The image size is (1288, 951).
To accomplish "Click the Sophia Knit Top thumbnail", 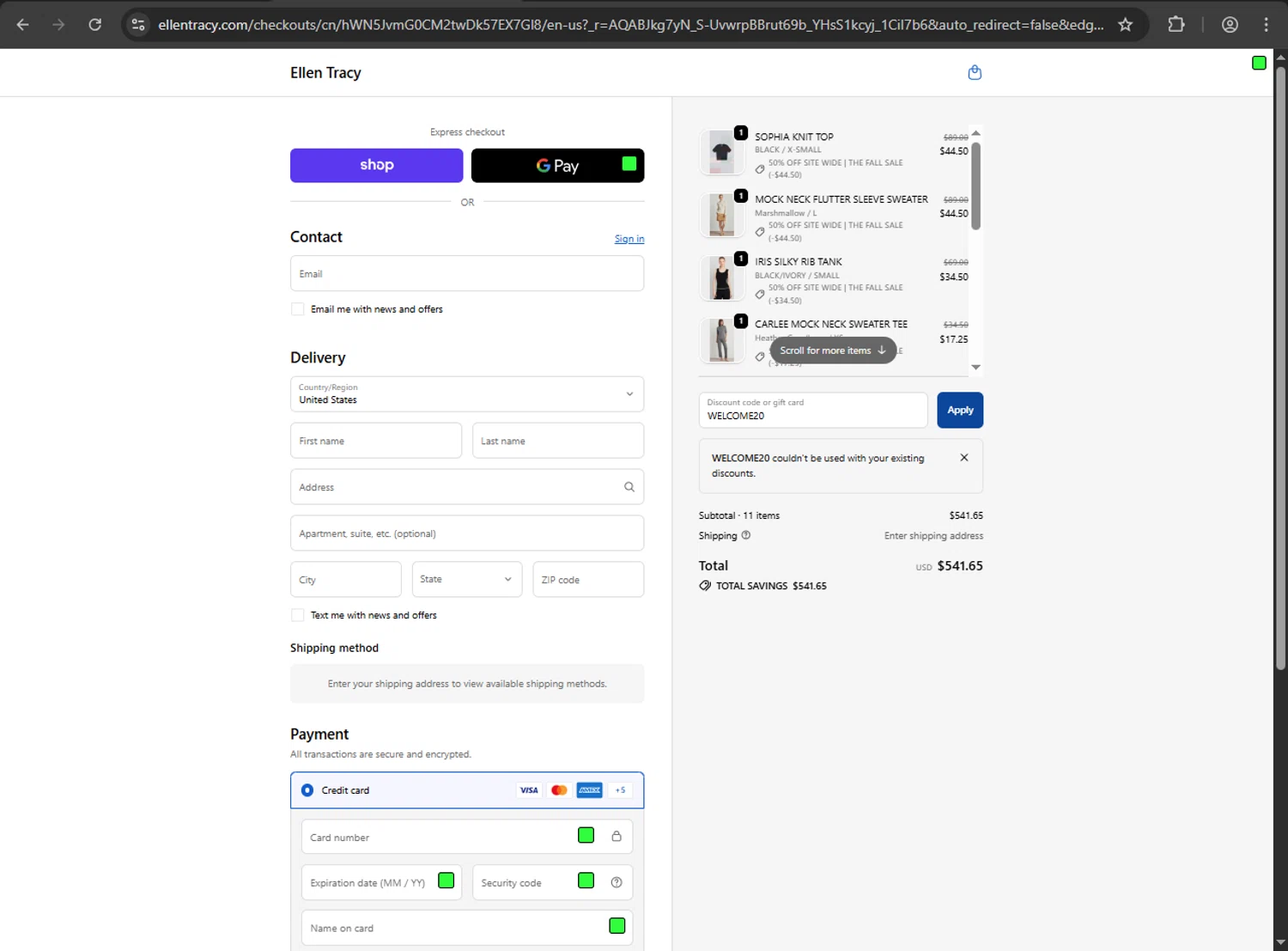I will pyautogui.click(x=722, y=152).
